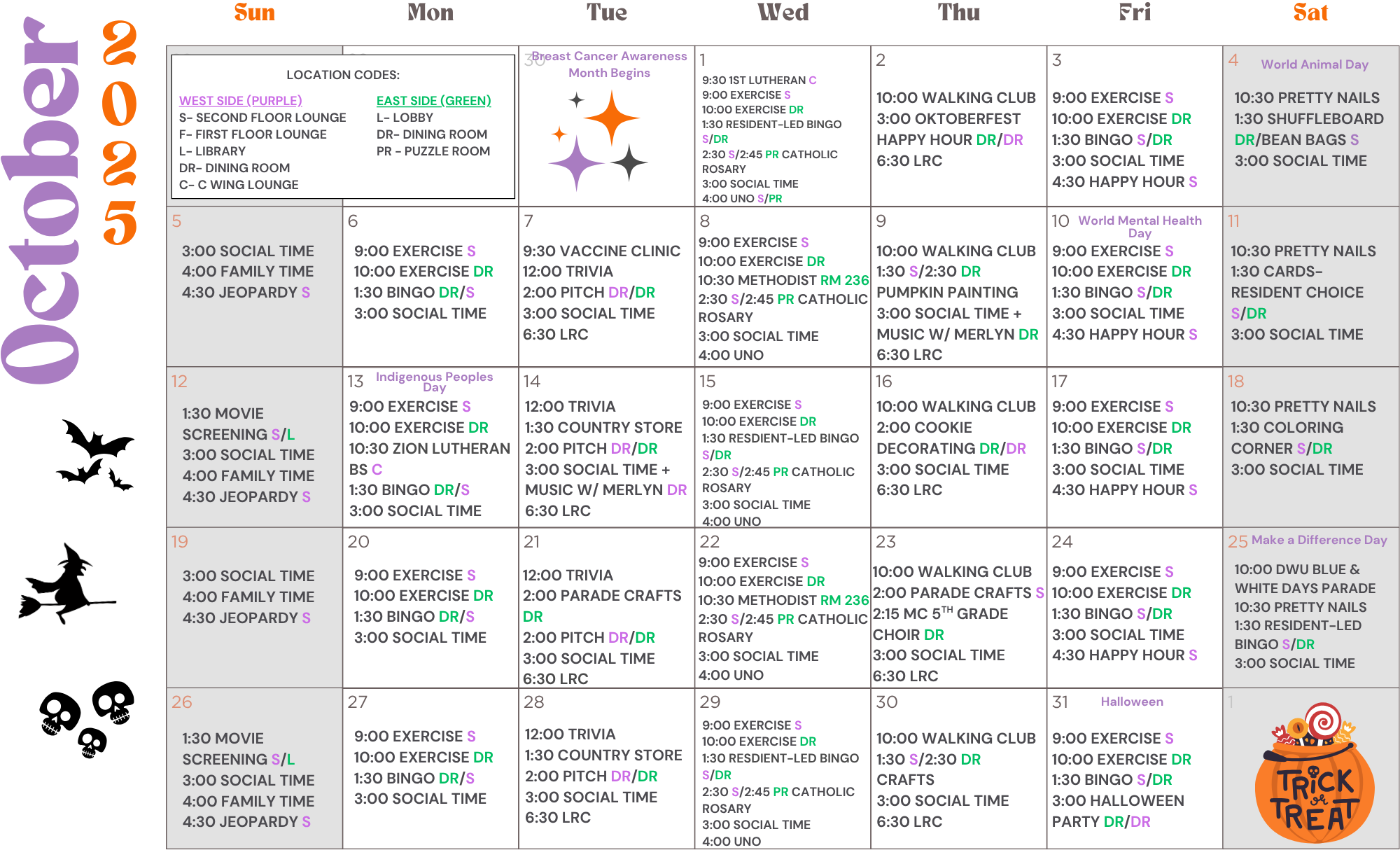Click the small orange sparkle star

click(559, 134)
